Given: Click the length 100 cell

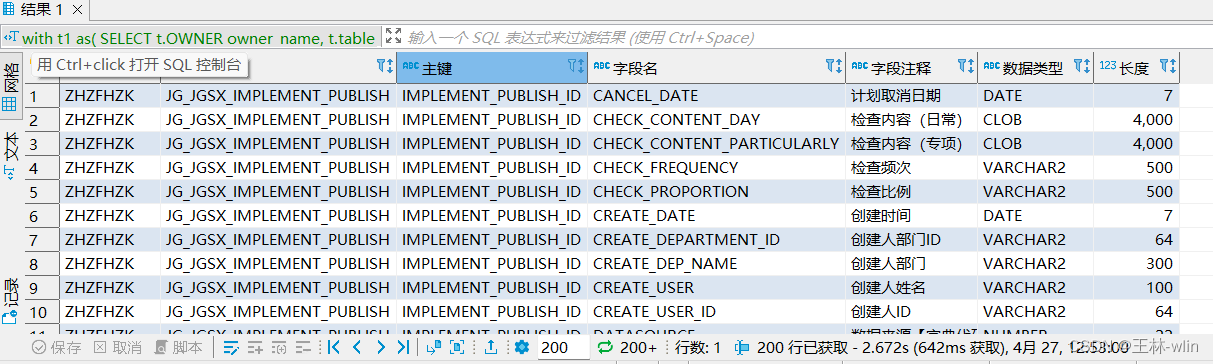Looking at the screenshot, I should [1137, 288].
